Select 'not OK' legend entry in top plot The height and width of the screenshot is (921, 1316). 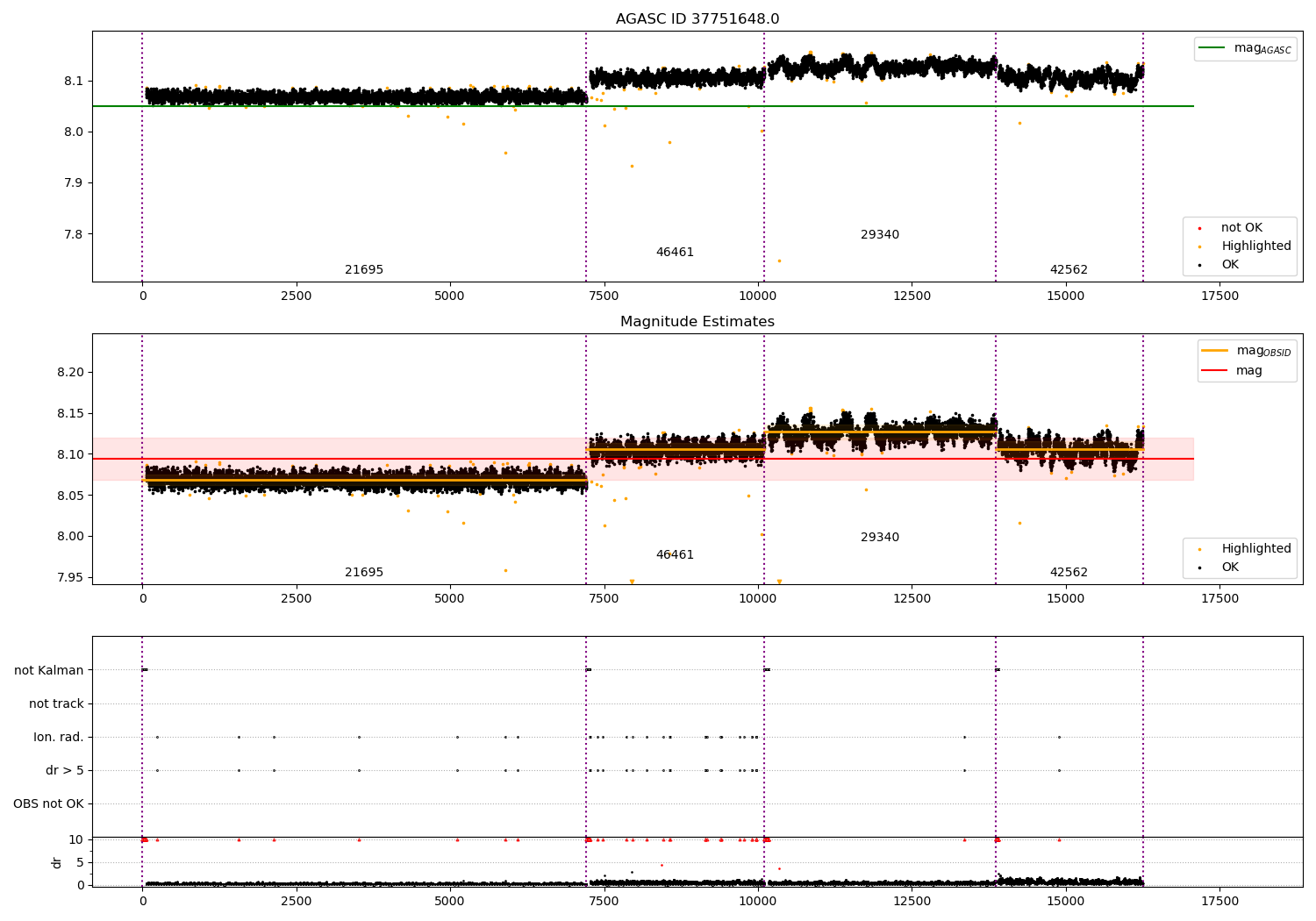click(x=1241, y=228)
